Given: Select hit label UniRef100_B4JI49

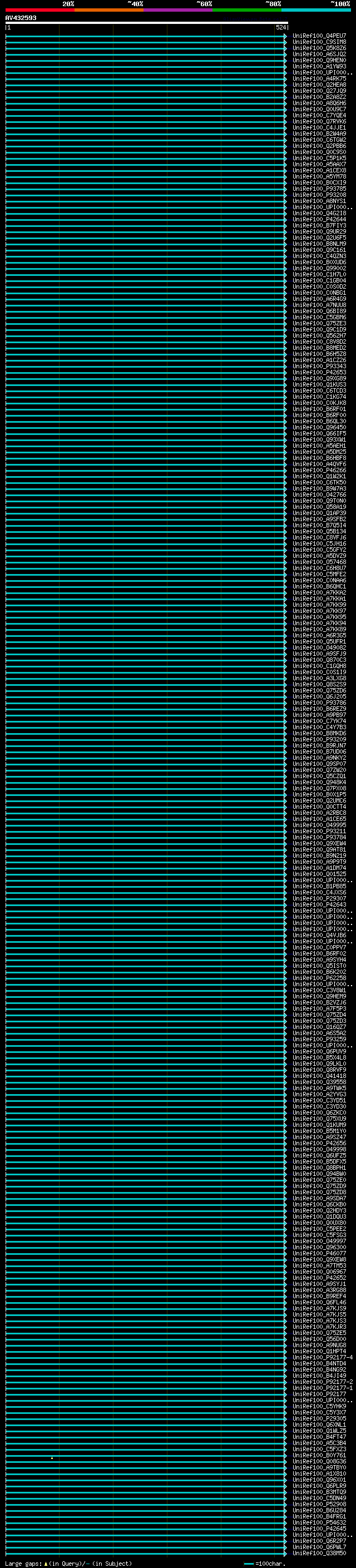Looking at the screenshot, I should pos(319,1376).
